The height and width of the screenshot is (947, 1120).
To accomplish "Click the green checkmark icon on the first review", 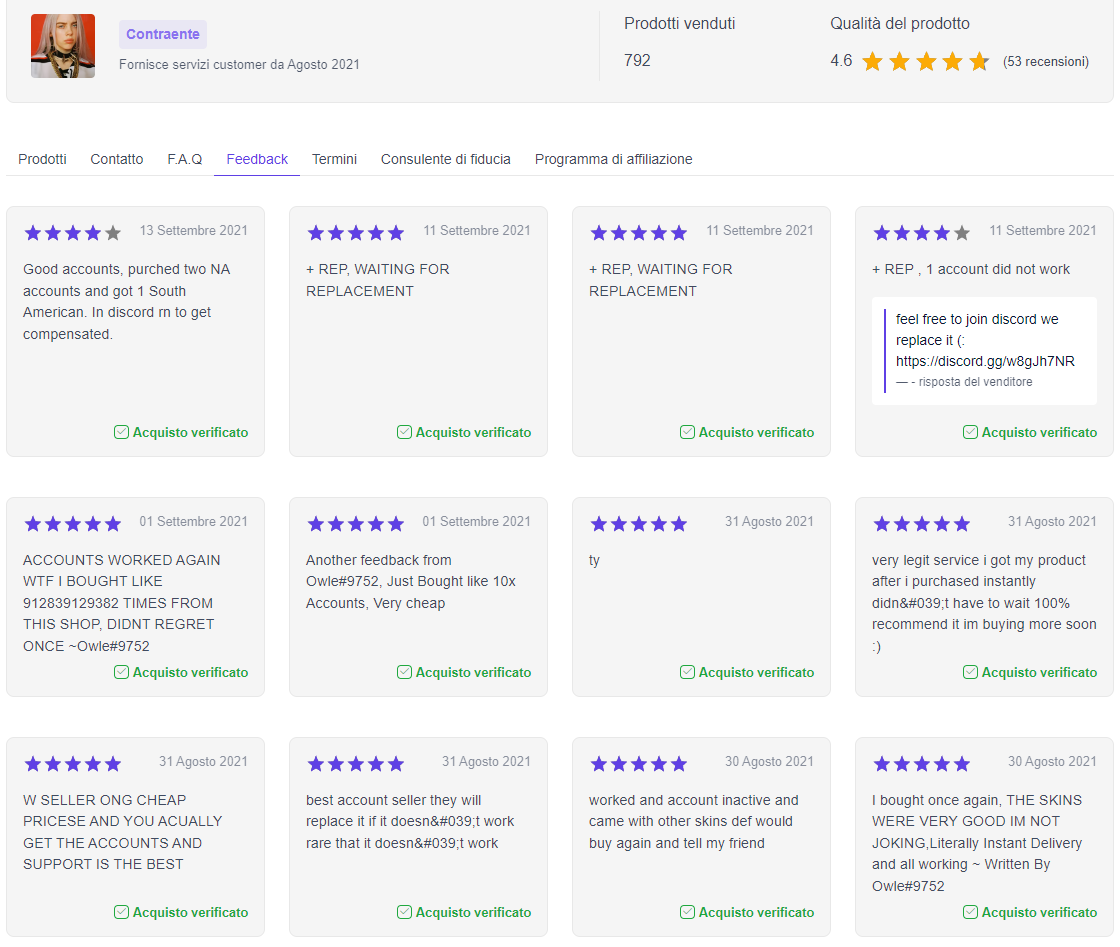I will tap(121, 432).
